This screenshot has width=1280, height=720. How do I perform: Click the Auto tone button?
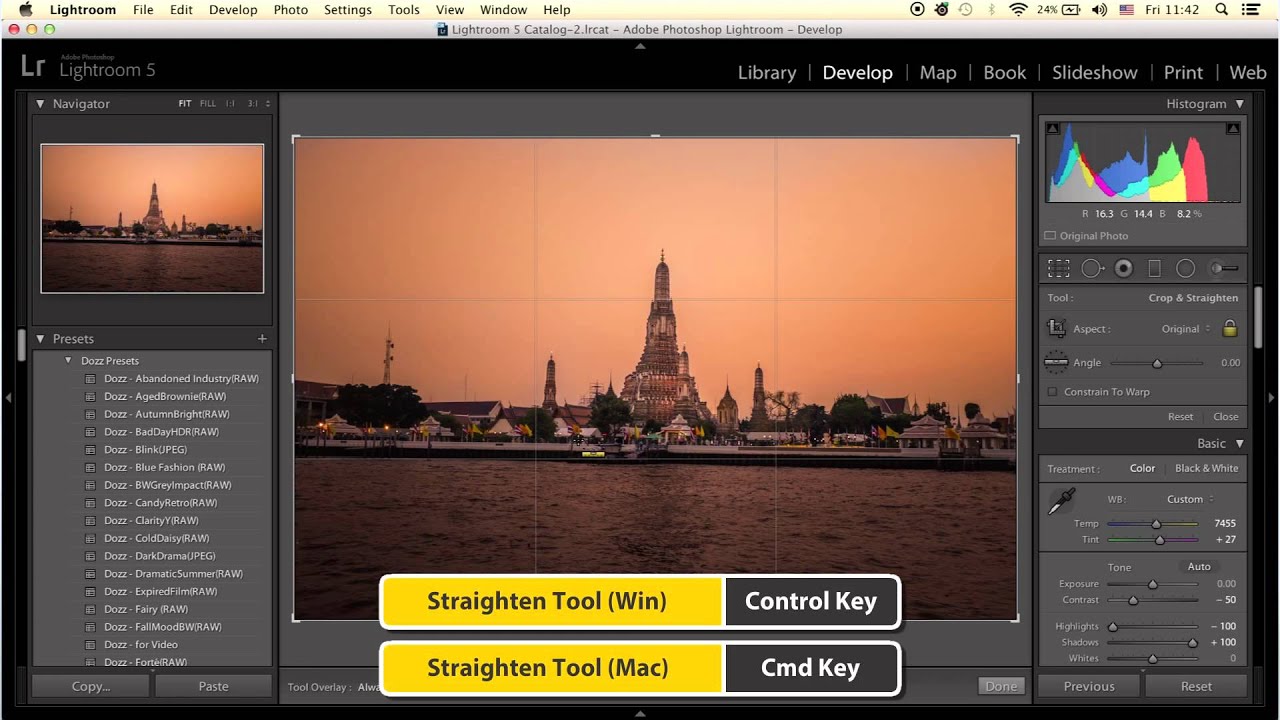coord(1199,567)
